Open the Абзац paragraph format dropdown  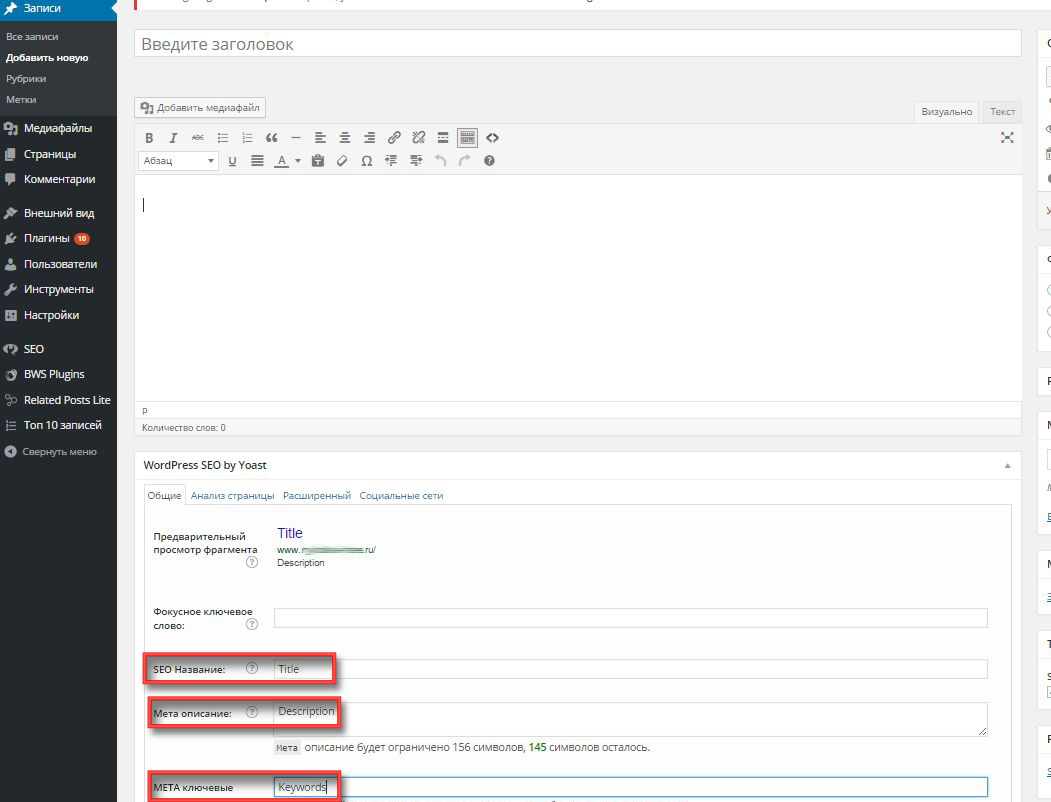point(178,161)
